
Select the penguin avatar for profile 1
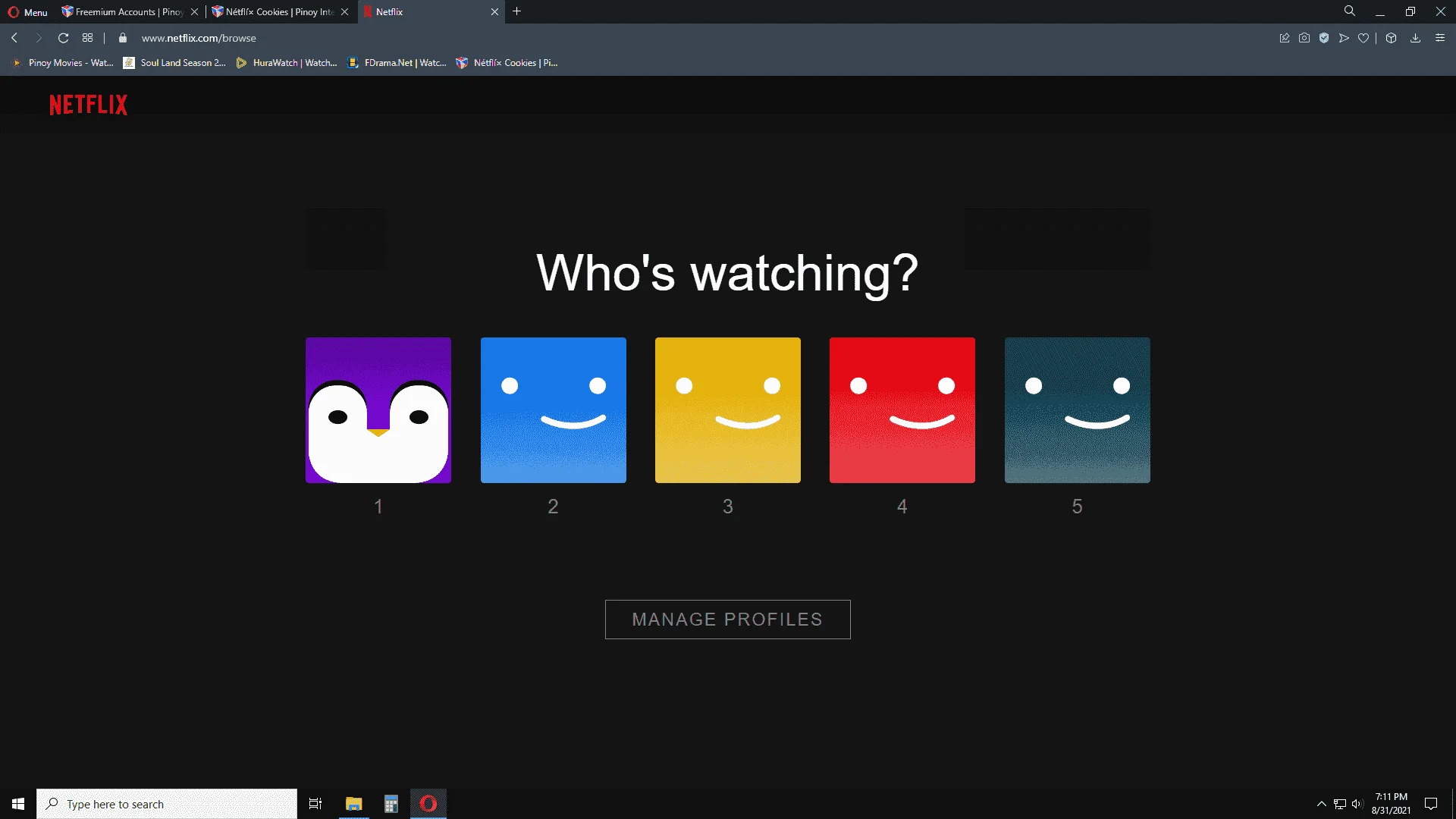coord(378,410)
